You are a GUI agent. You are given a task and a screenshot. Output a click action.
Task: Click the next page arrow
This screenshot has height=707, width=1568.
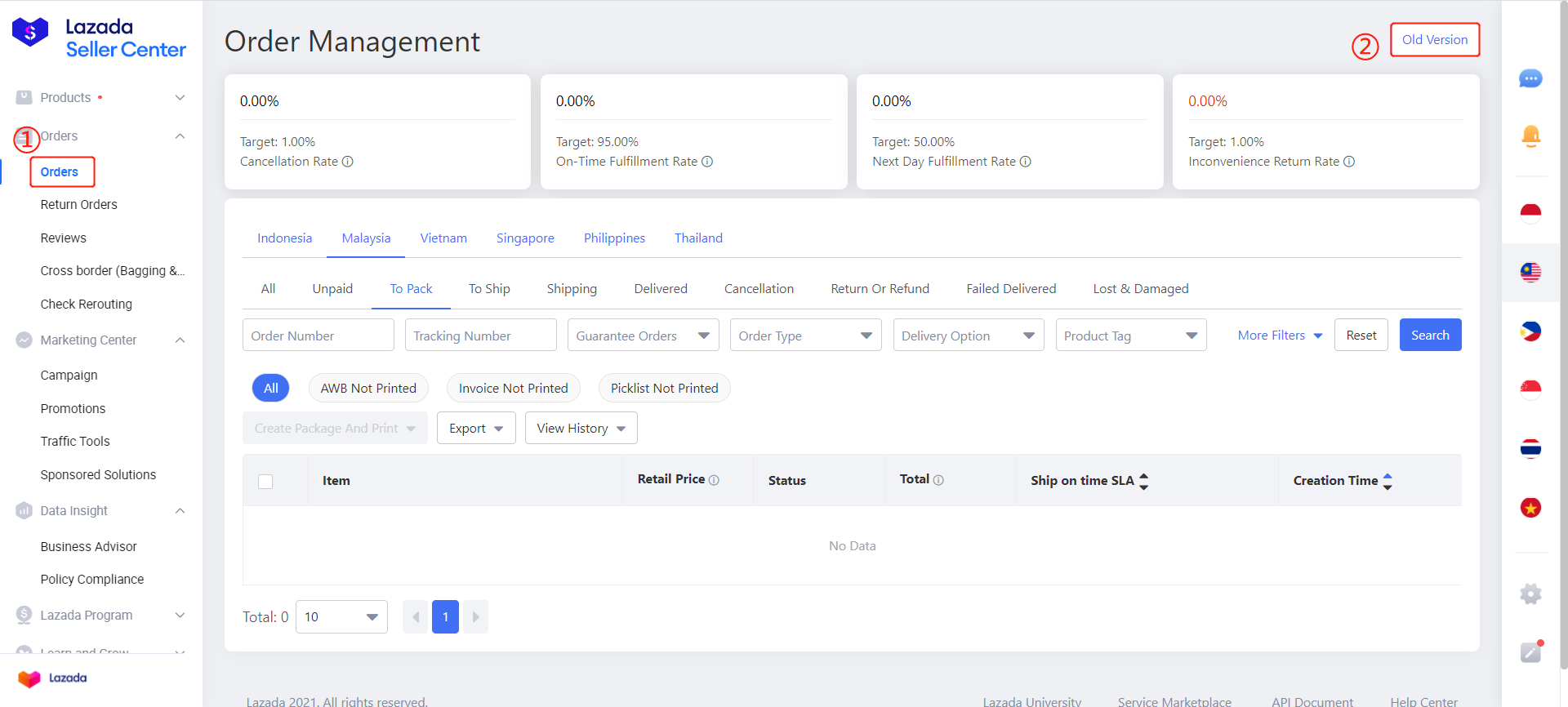point(475,616)
